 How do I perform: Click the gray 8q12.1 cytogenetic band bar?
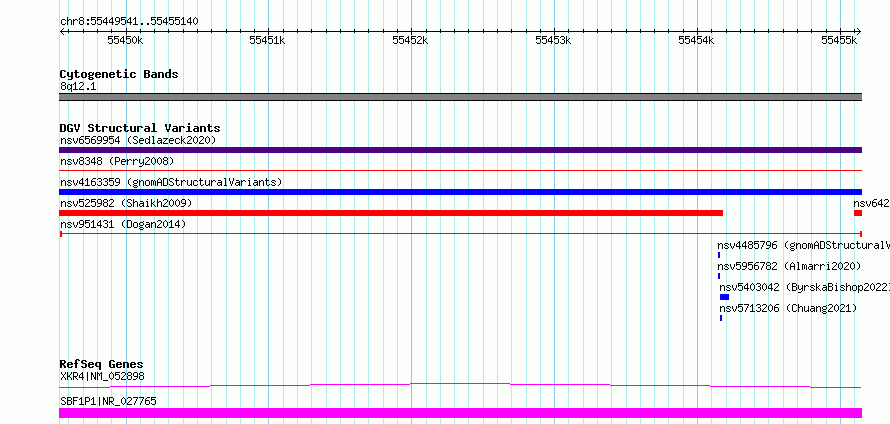(x=460, y=97)
